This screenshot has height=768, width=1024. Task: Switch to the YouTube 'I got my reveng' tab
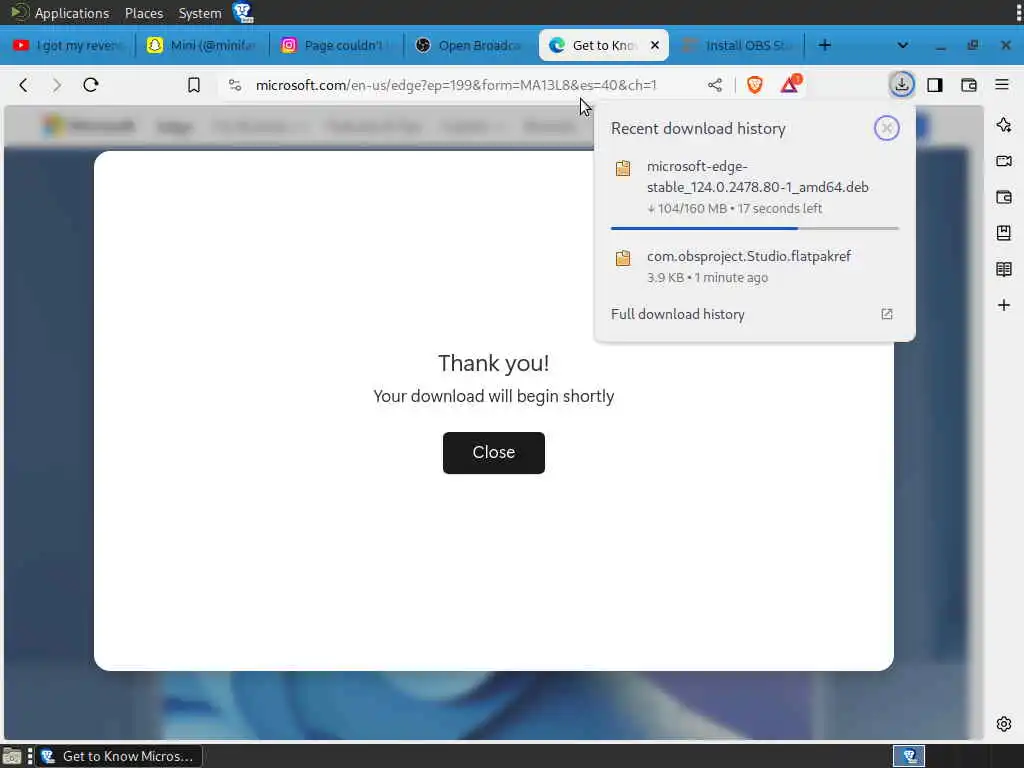point(68,45)
